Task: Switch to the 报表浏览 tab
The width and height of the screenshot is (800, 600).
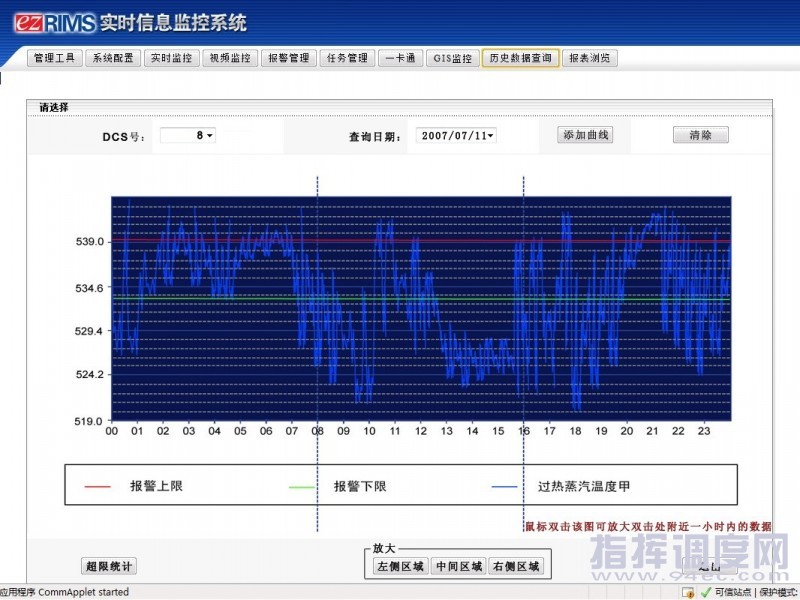Action: pyautogui.click(x=589, y=58)
